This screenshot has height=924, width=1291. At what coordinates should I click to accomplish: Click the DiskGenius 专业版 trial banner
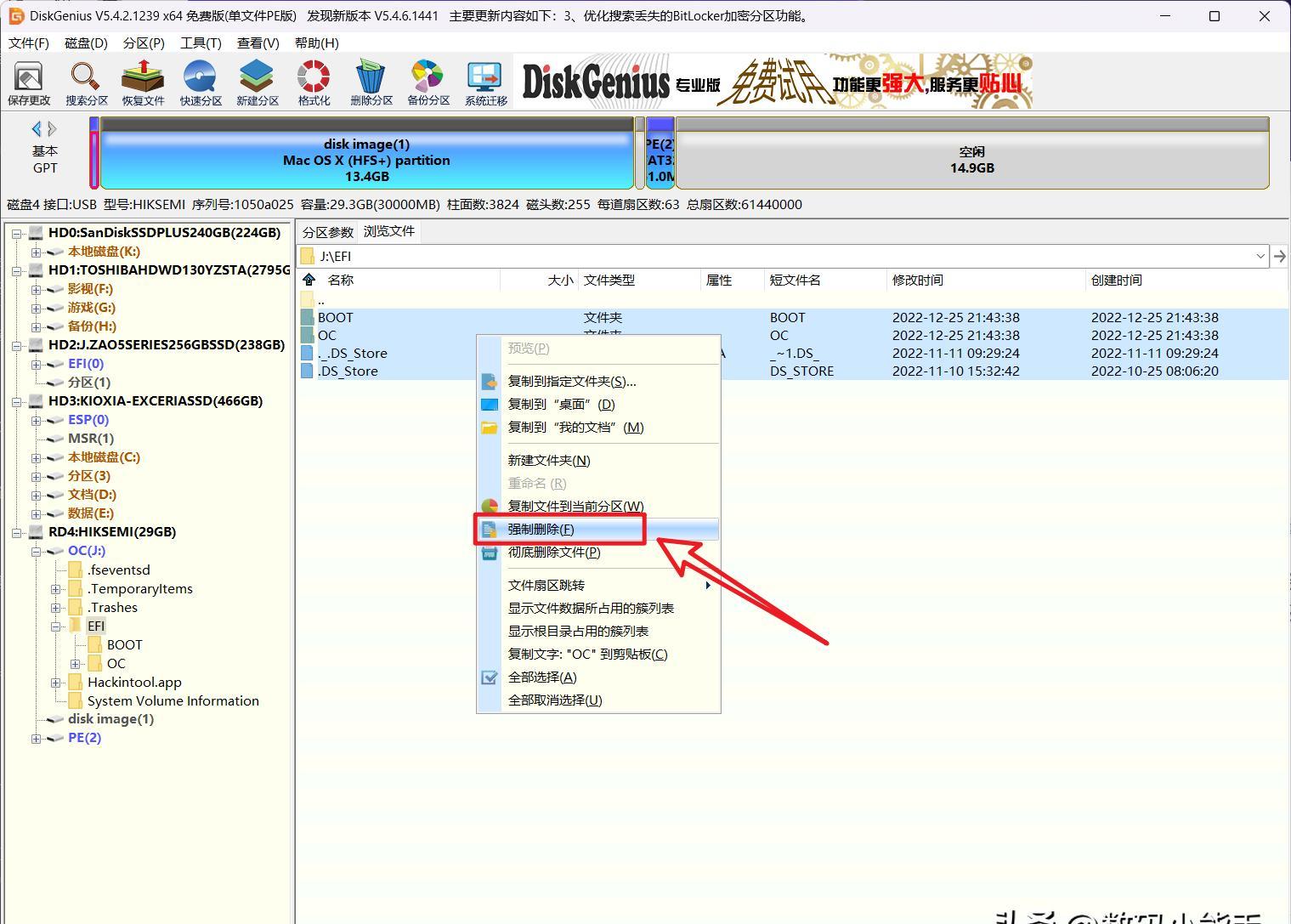click(x=773, y=82)
